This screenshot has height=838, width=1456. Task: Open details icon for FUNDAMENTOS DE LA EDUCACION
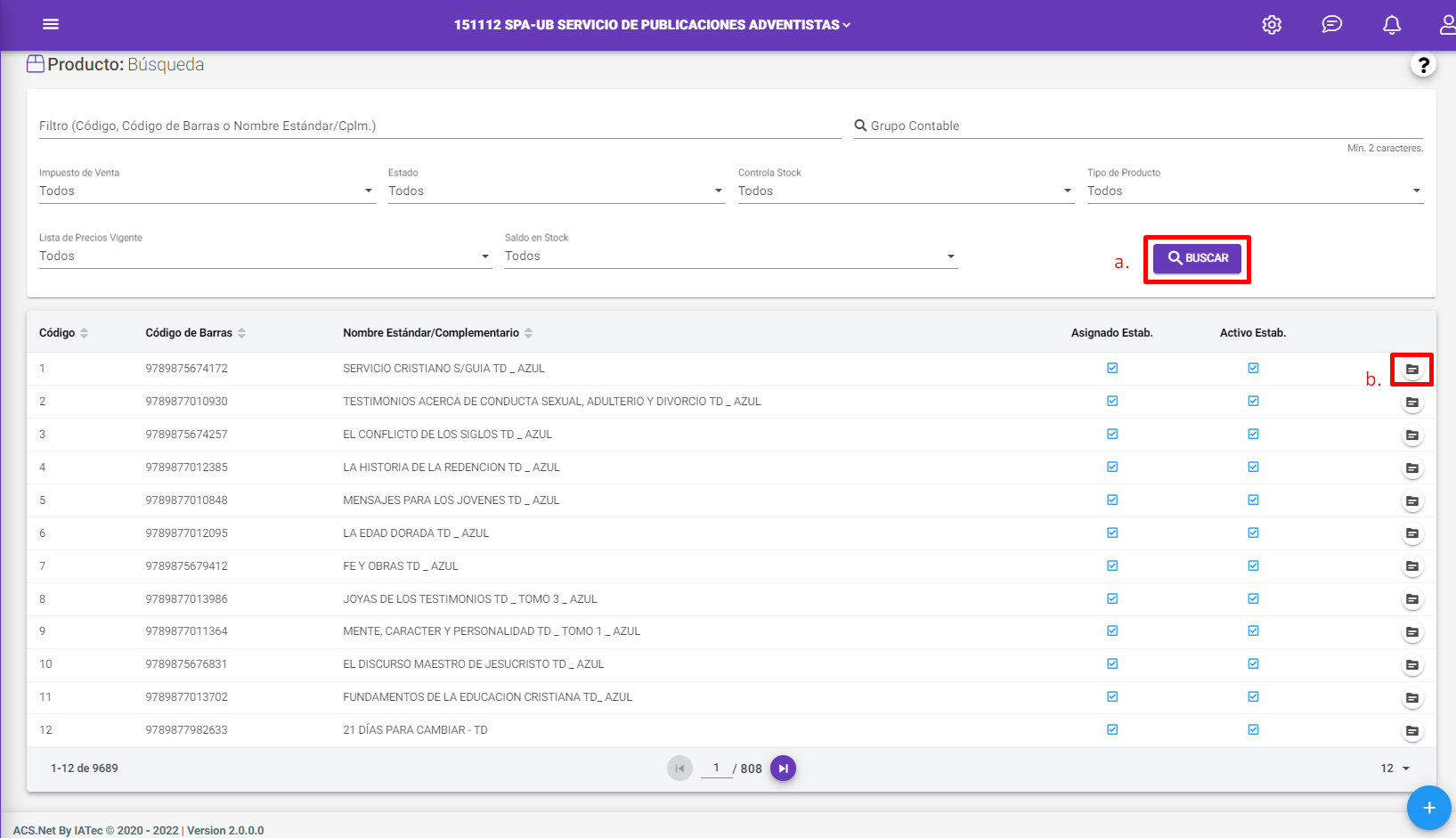pyautogui.click(x=1412, y=698)
